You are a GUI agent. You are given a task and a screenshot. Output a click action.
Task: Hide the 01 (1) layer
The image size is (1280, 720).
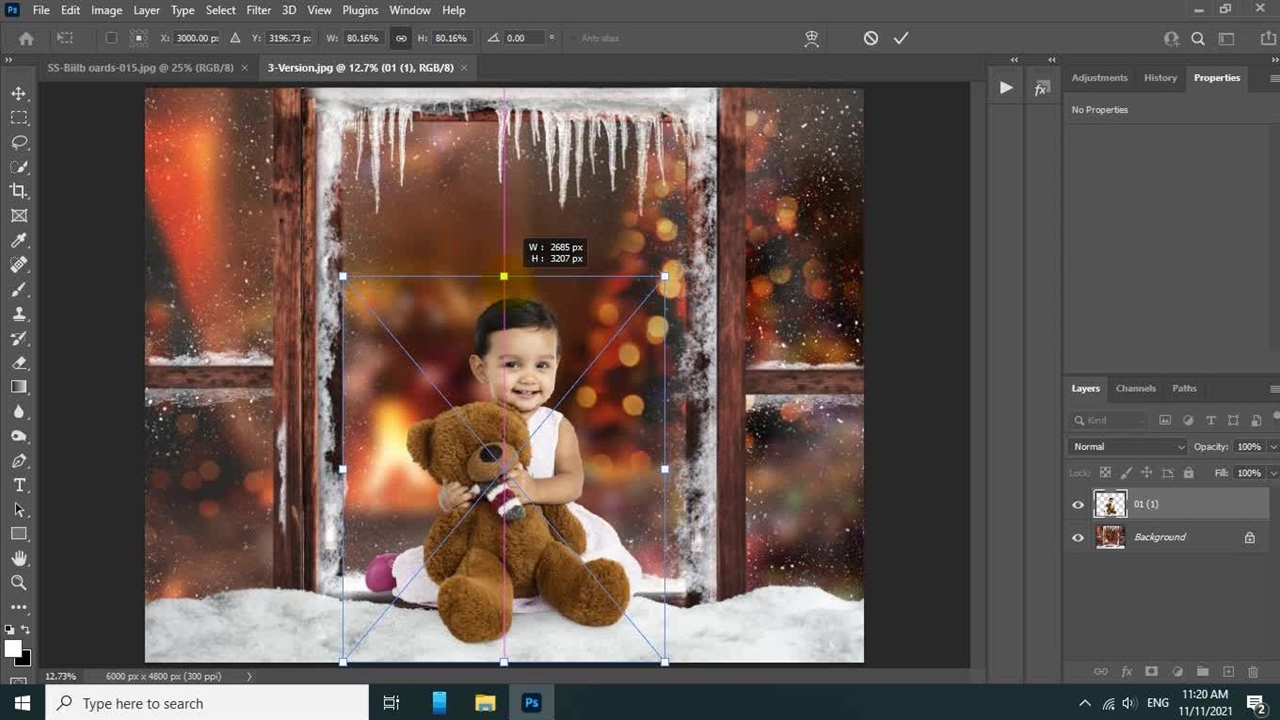[1078, 505]
